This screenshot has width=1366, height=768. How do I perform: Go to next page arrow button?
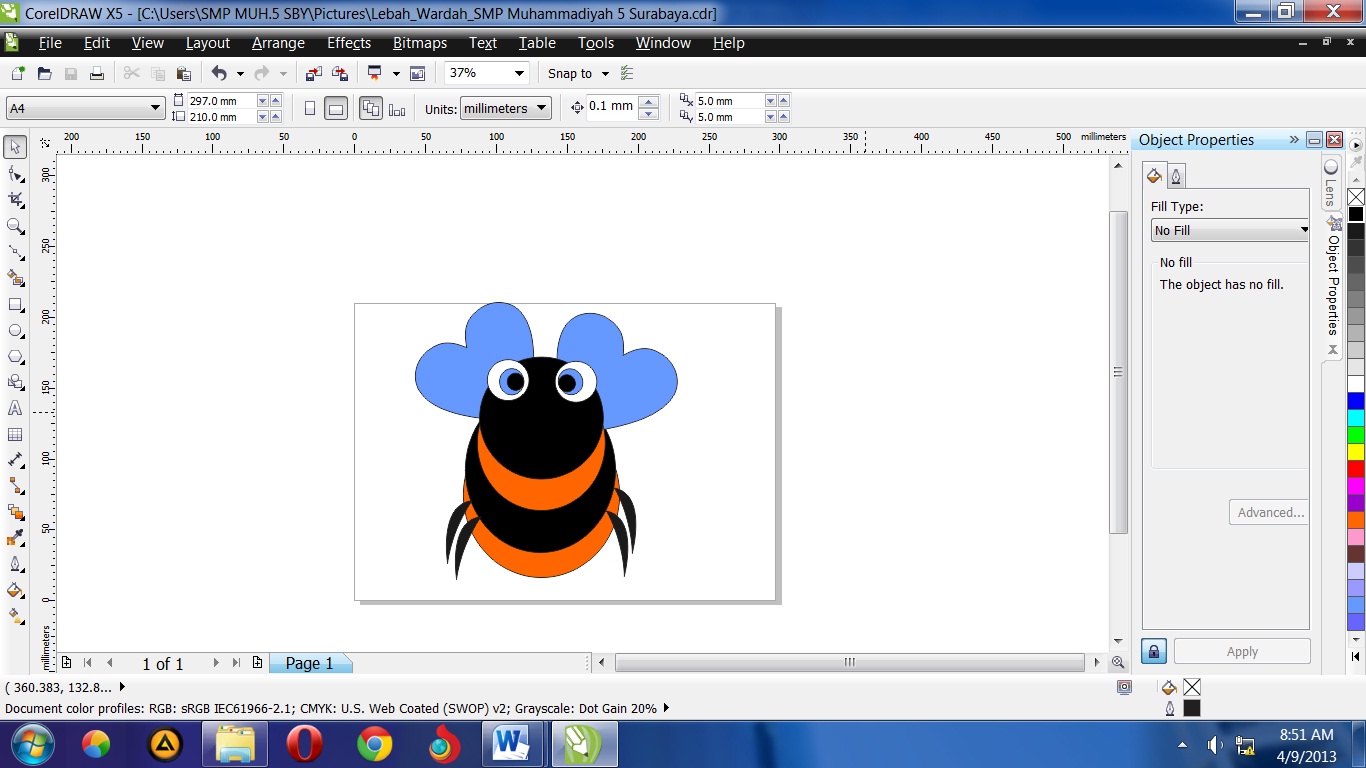tap(215, 663)
